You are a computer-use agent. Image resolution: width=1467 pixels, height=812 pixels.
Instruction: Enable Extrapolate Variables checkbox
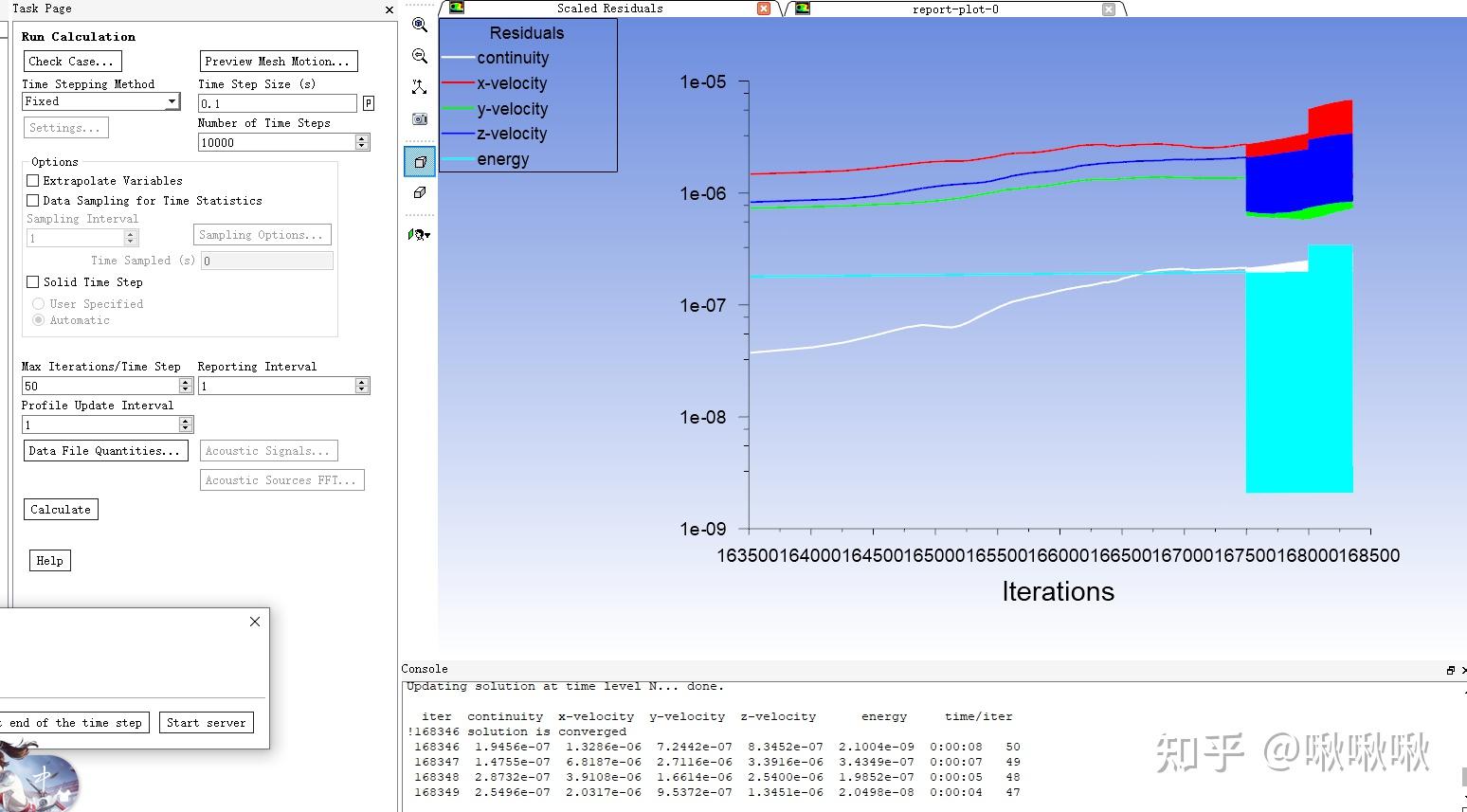point(33,181)
